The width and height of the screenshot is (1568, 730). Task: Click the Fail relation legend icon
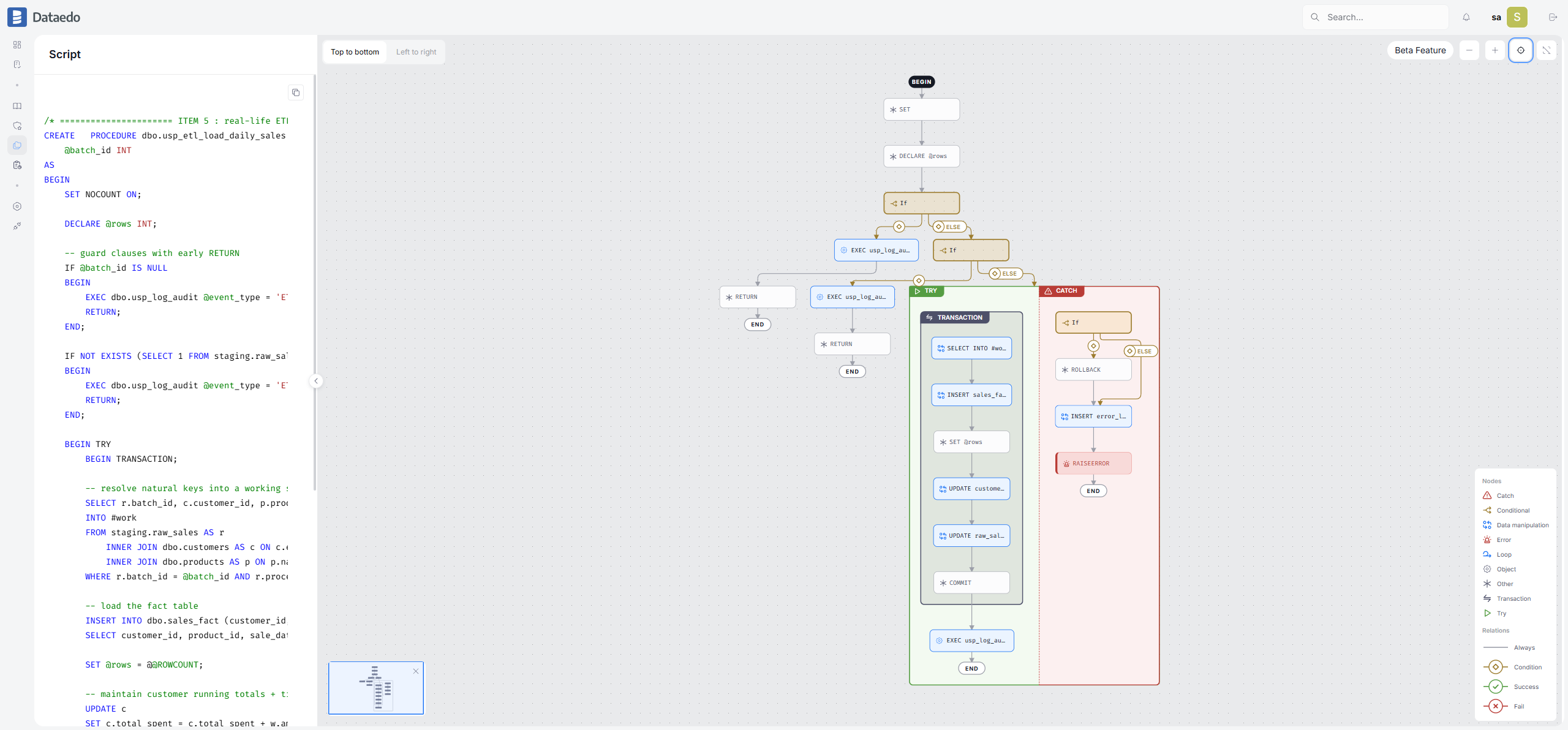tap(1495, 706)
